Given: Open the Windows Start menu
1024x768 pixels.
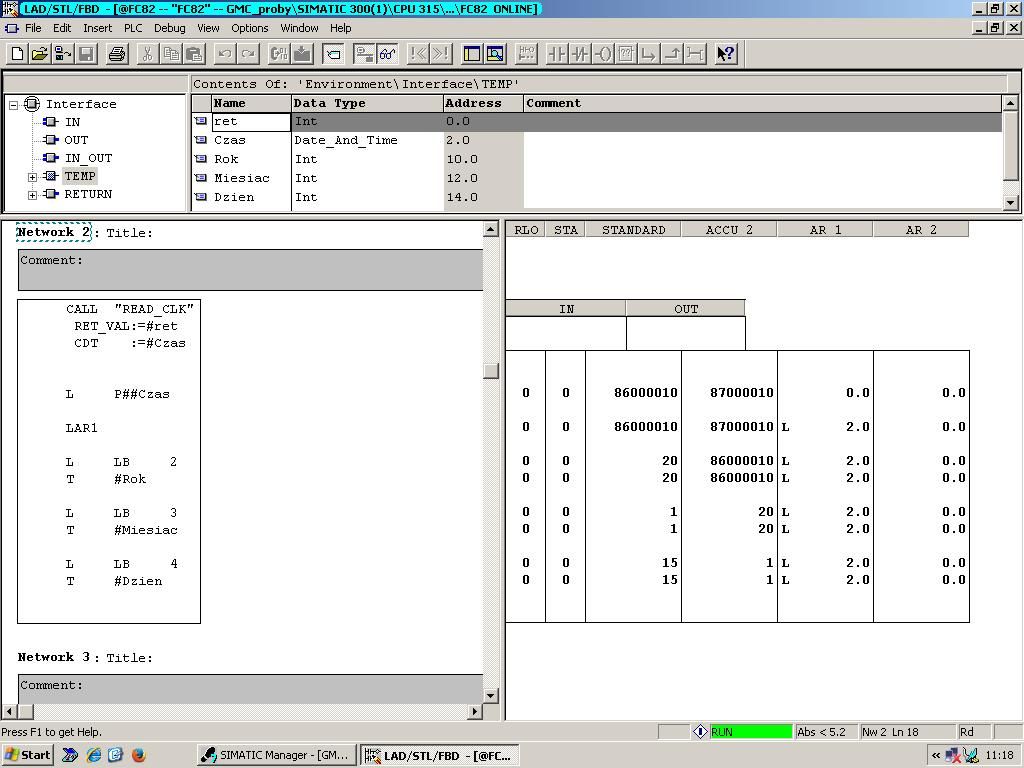Looking at the screenshot, I should click(27, 756).
